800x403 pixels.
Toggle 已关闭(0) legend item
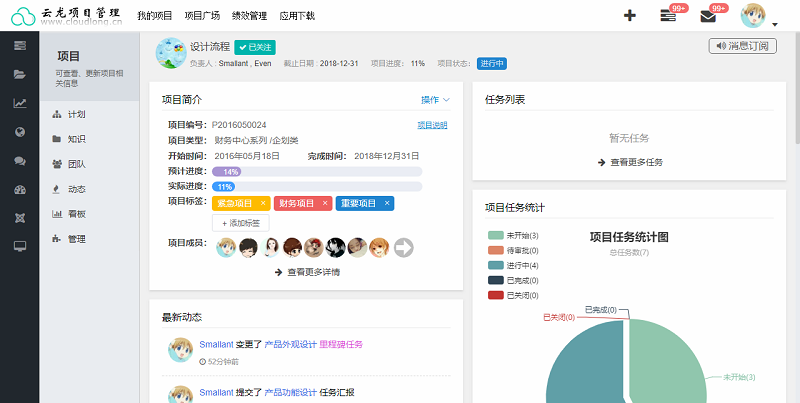pyautogui.click(x=513, y=295)
